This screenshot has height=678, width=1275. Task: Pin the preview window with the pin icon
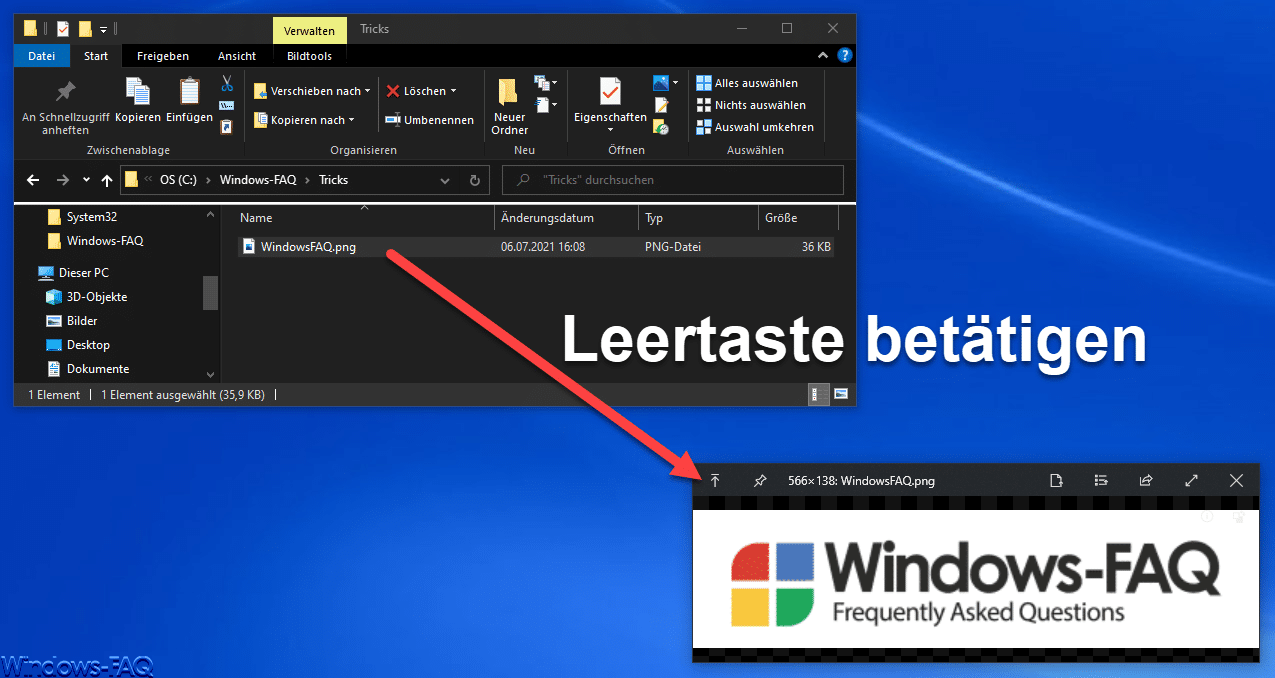click(759, 480)
